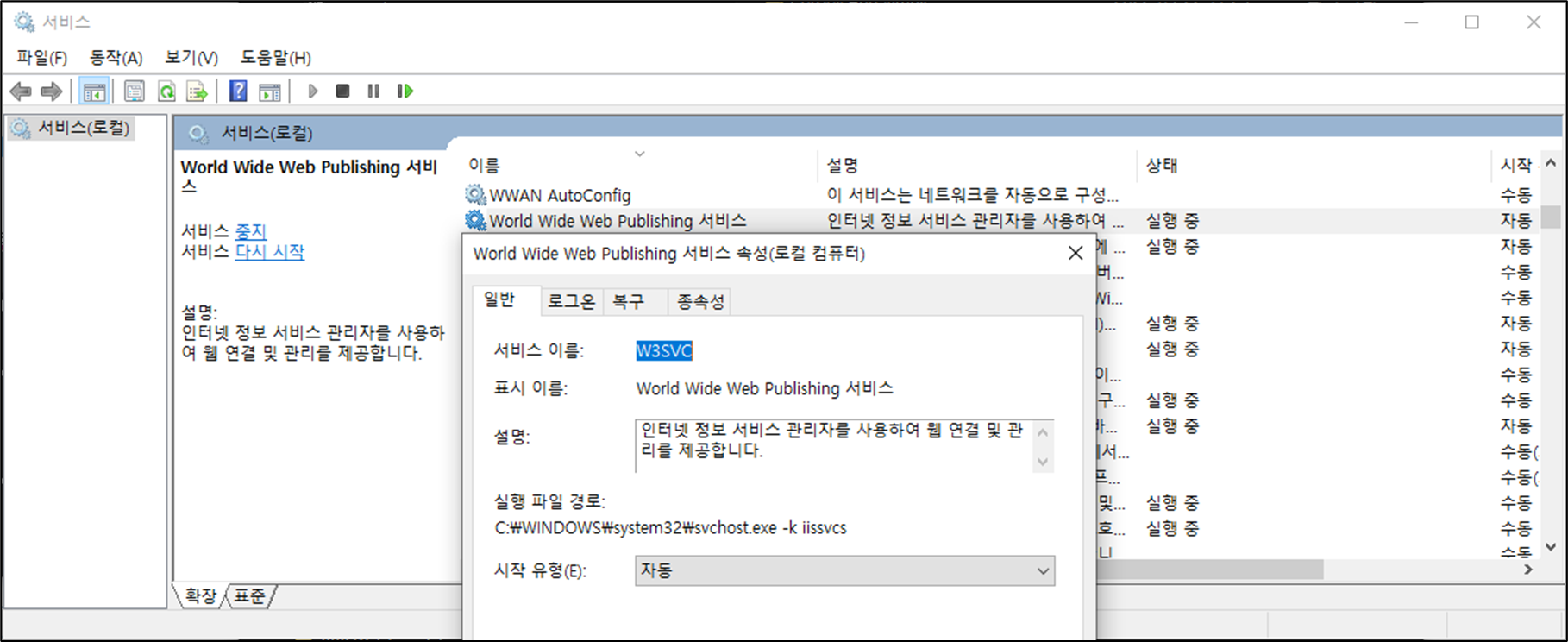1568x642 pixels.
Task: Click the horizontal scrollbar right arrow
Action: [1528, 570]
